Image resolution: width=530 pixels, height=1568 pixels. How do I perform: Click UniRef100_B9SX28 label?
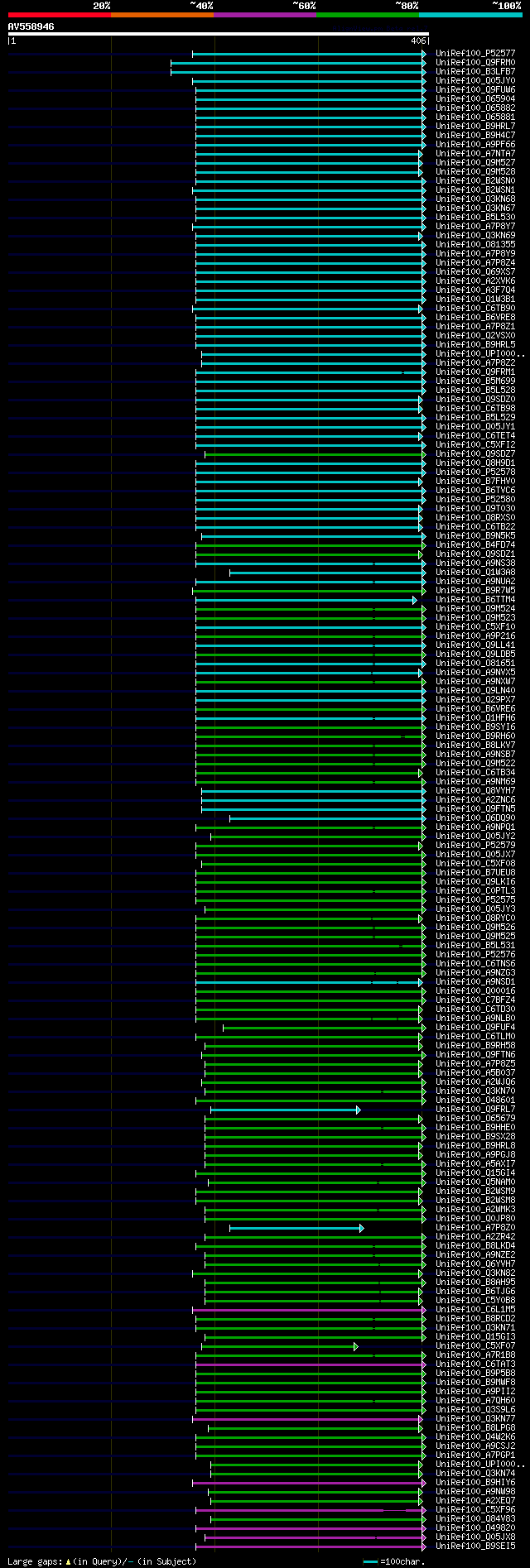pos(475,1137)
